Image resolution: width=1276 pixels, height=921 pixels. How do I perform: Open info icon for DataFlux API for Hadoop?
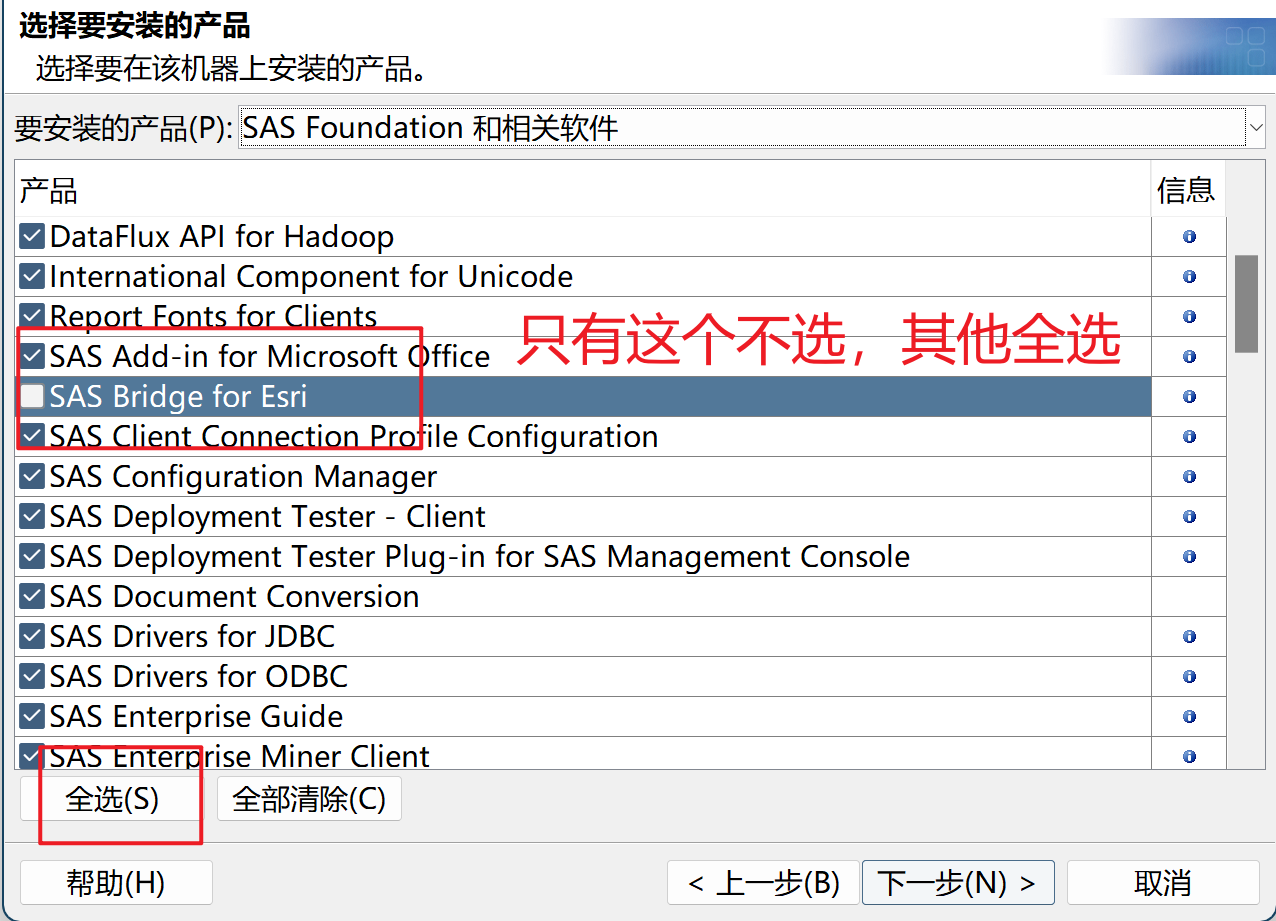pos(1189,237)
